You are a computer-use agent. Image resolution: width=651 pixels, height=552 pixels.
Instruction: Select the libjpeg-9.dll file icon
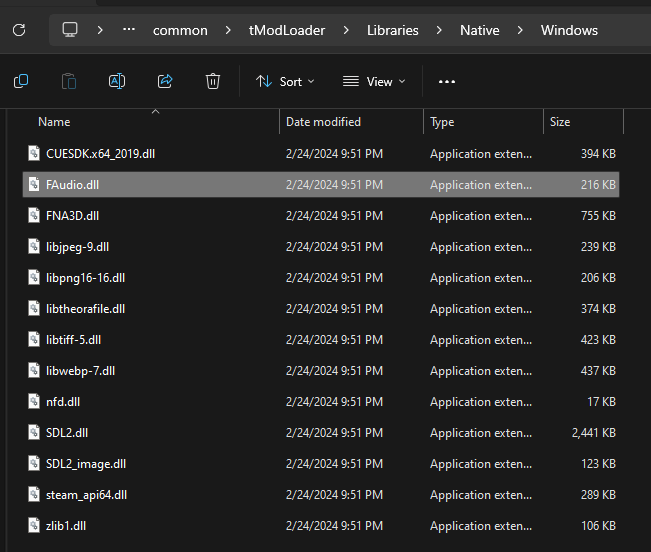pyautogui.click(x=34, y=246)
